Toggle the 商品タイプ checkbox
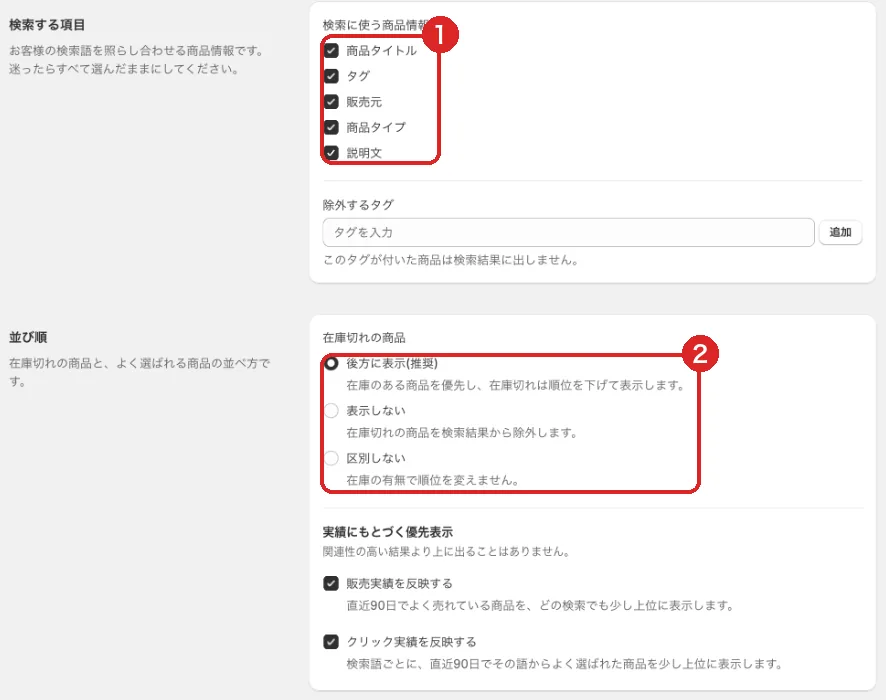This screenshot has height=700, width=886. [x=331, y=127]
